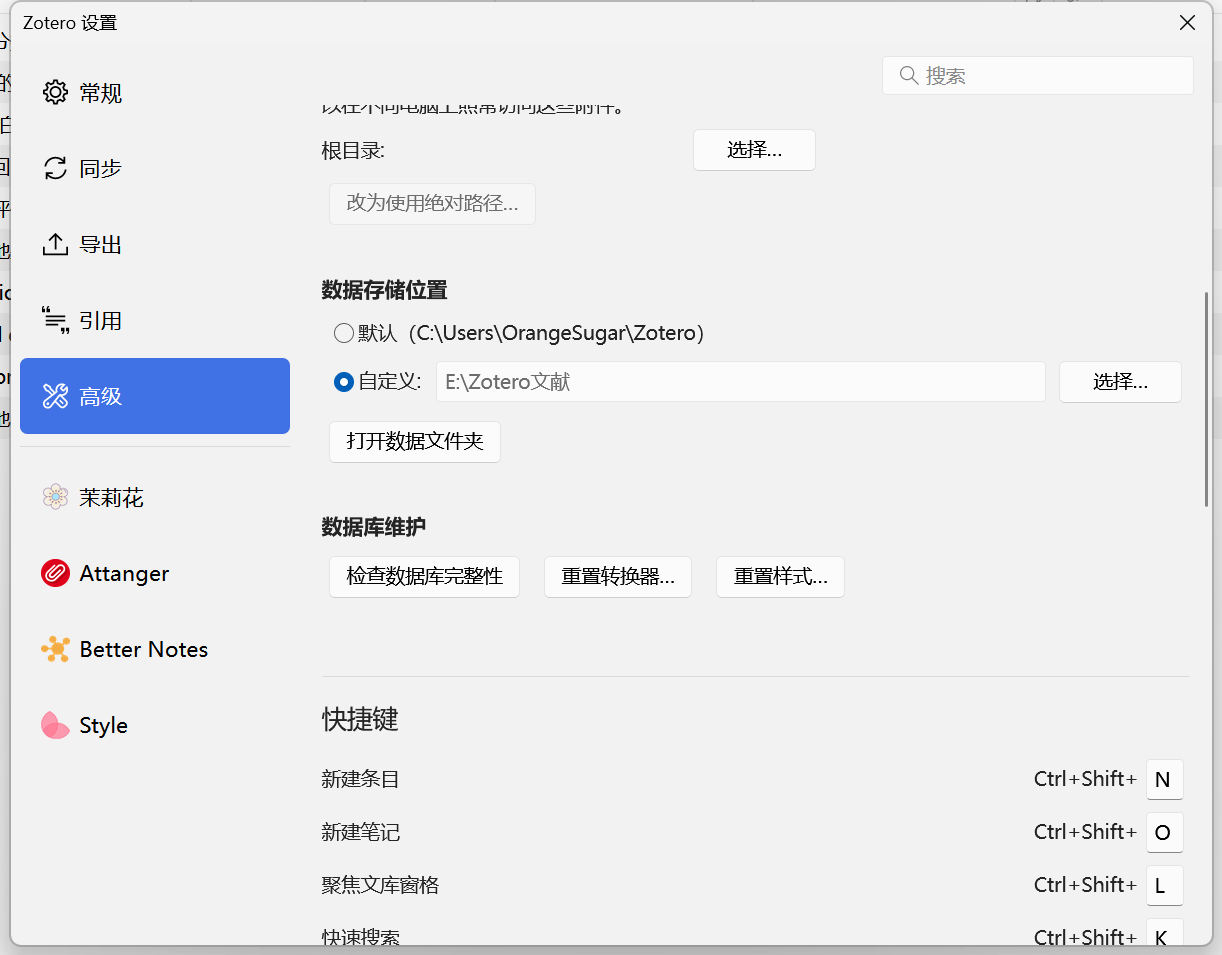Click the 聚焦文库窗格 shortcut label

click(380, 886)
